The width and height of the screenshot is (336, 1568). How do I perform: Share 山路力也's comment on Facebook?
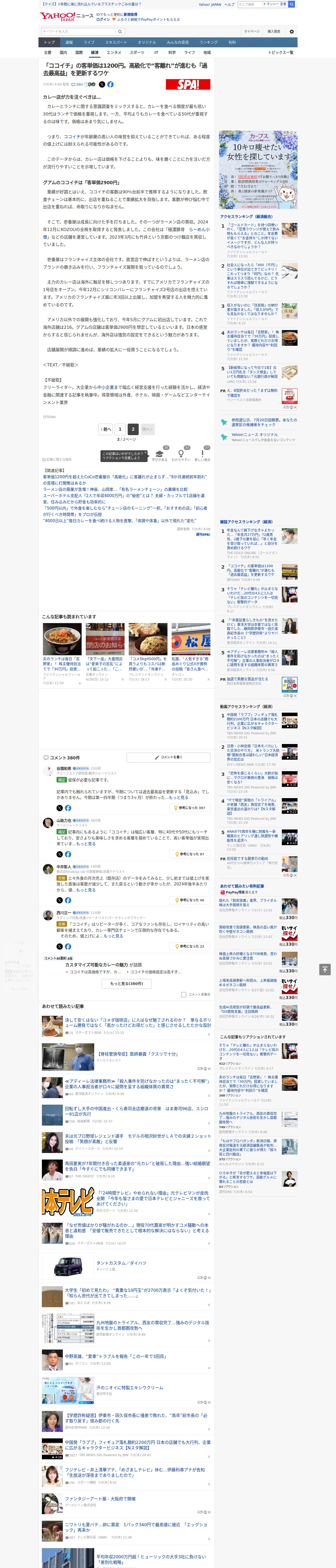68,854
